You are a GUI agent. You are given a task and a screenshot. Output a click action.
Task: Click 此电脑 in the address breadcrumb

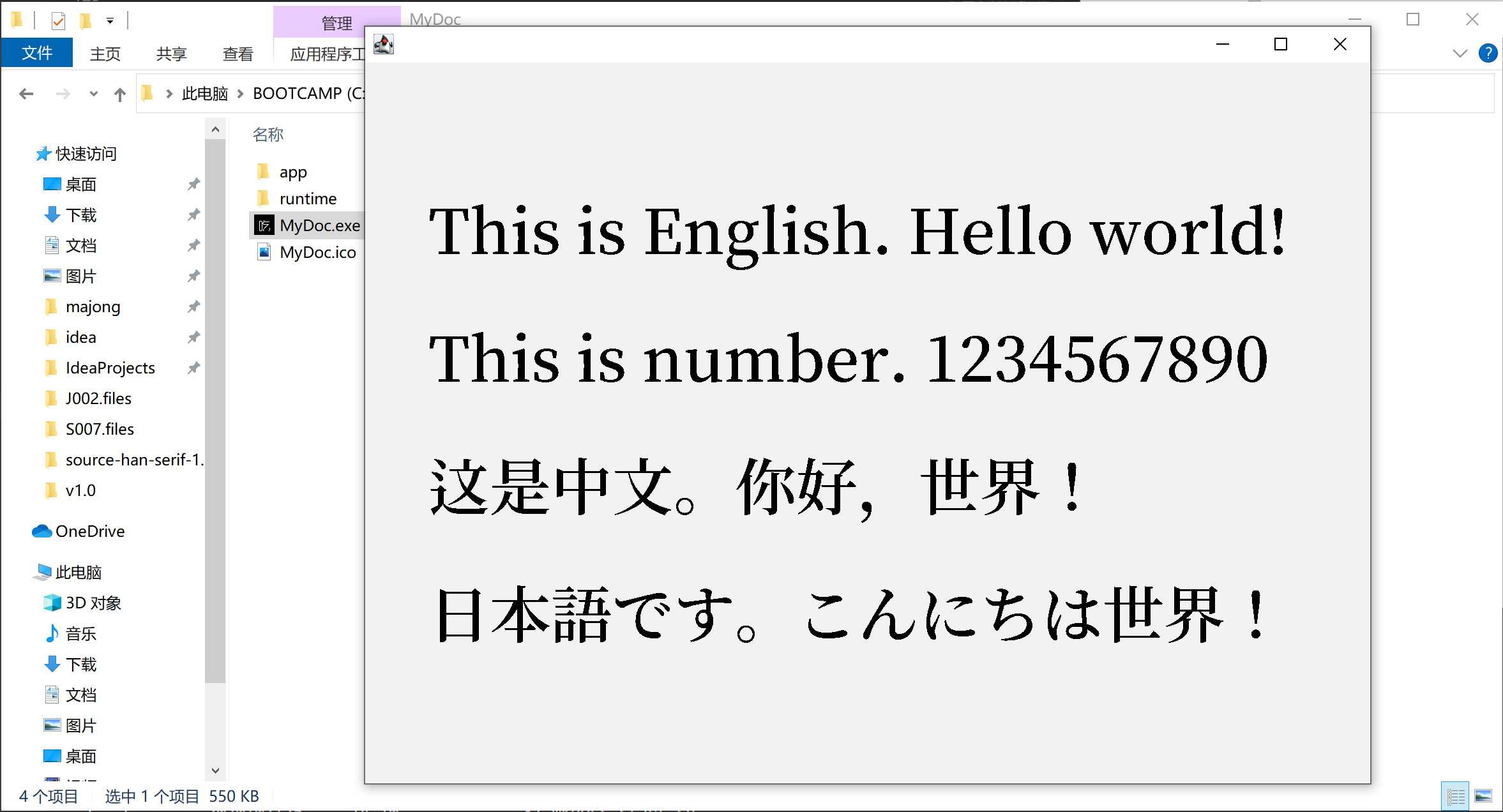tap(204, 94)
